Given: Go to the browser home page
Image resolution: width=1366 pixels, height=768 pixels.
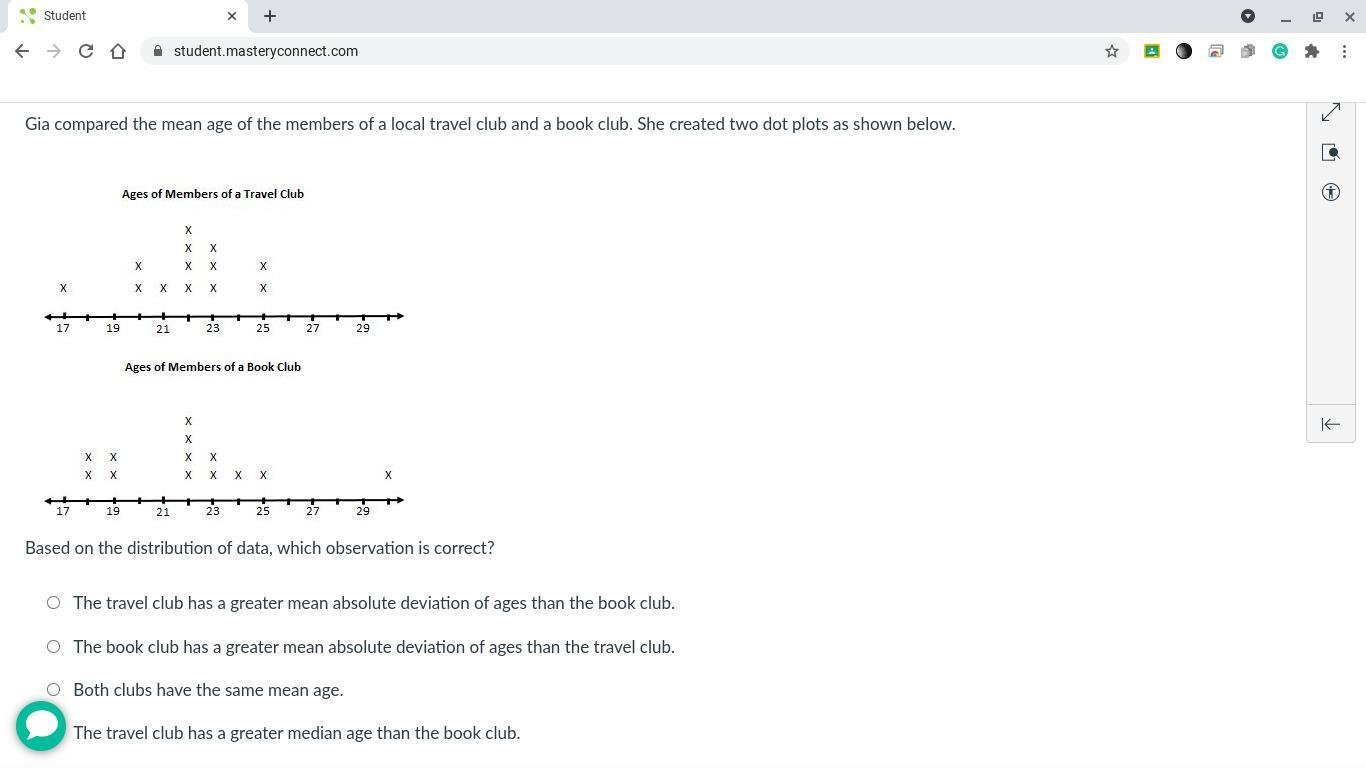Looking at the screenshot, I should [118, 51].
